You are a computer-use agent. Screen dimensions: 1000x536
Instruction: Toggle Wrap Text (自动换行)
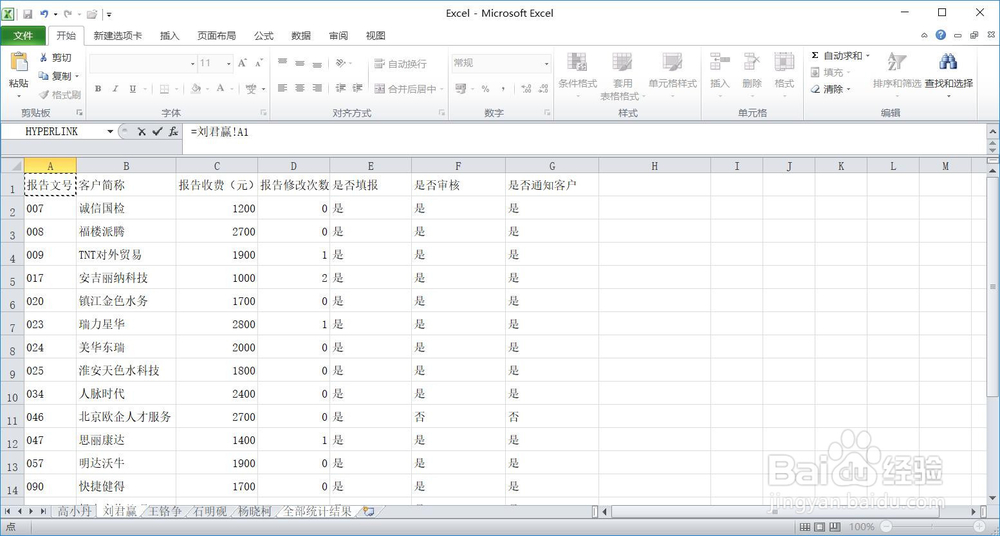[x=401, y=64]
